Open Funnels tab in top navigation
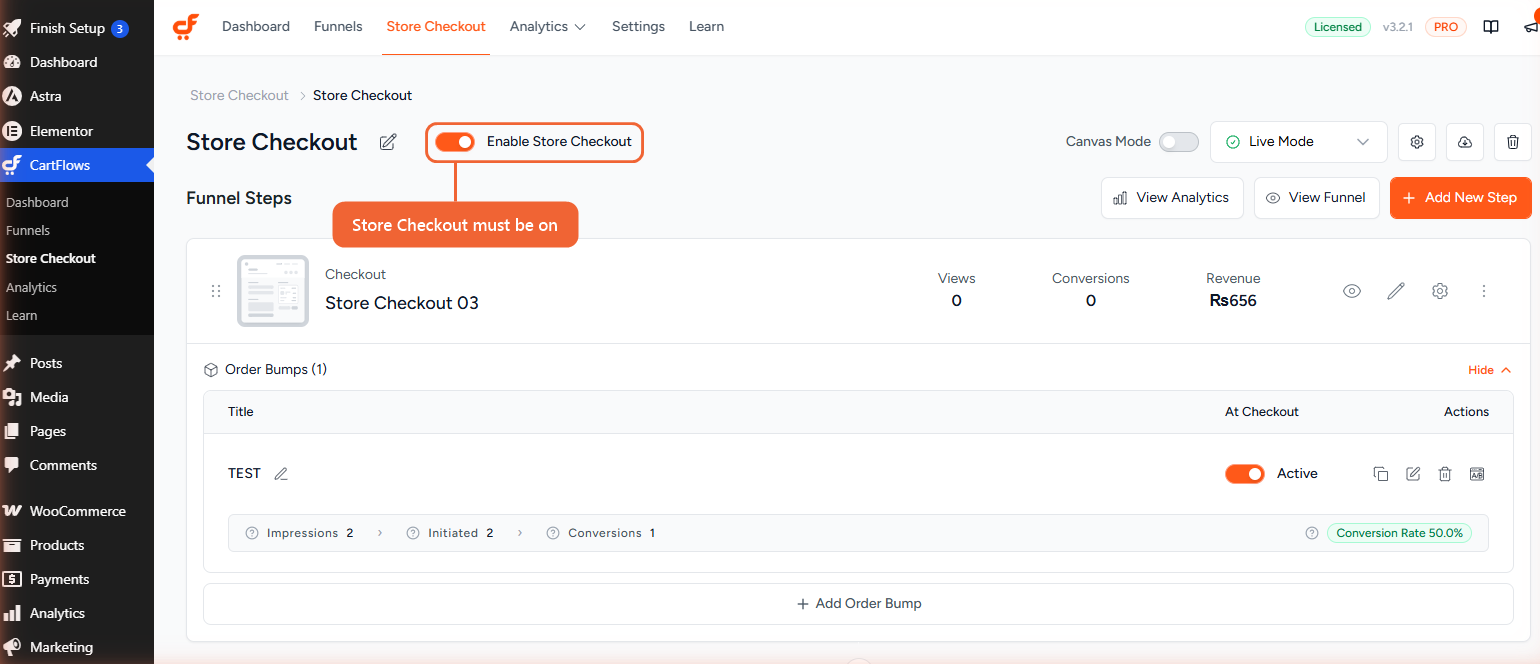This screenshot has width=1540, height=664. point(338,27)
